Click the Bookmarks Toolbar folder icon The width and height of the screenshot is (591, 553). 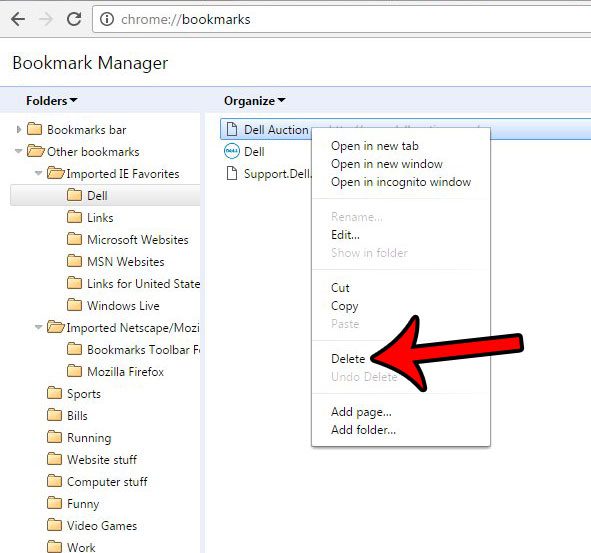click(74, 349)
